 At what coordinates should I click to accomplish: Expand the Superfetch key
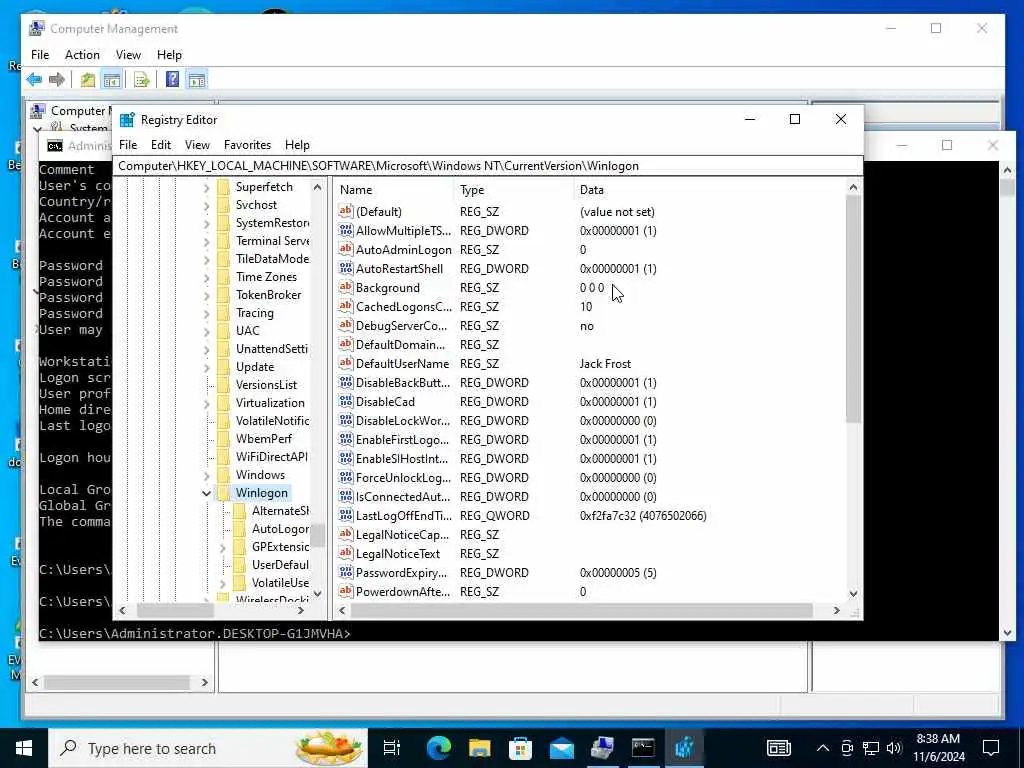pyautogui.click(x=206, y=187)
